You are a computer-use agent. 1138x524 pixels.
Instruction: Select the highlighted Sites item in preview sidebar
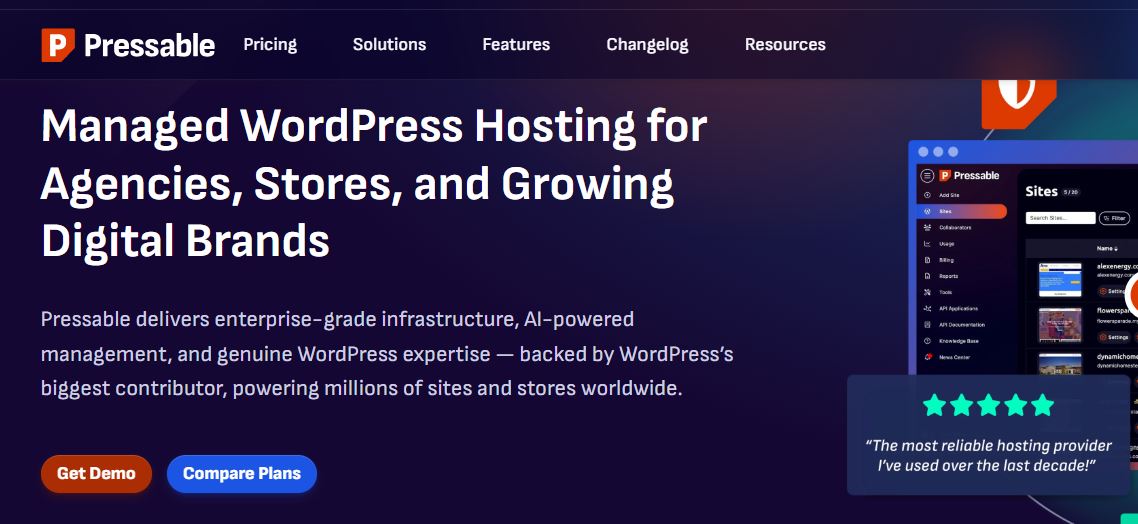(x=962, y=211)
